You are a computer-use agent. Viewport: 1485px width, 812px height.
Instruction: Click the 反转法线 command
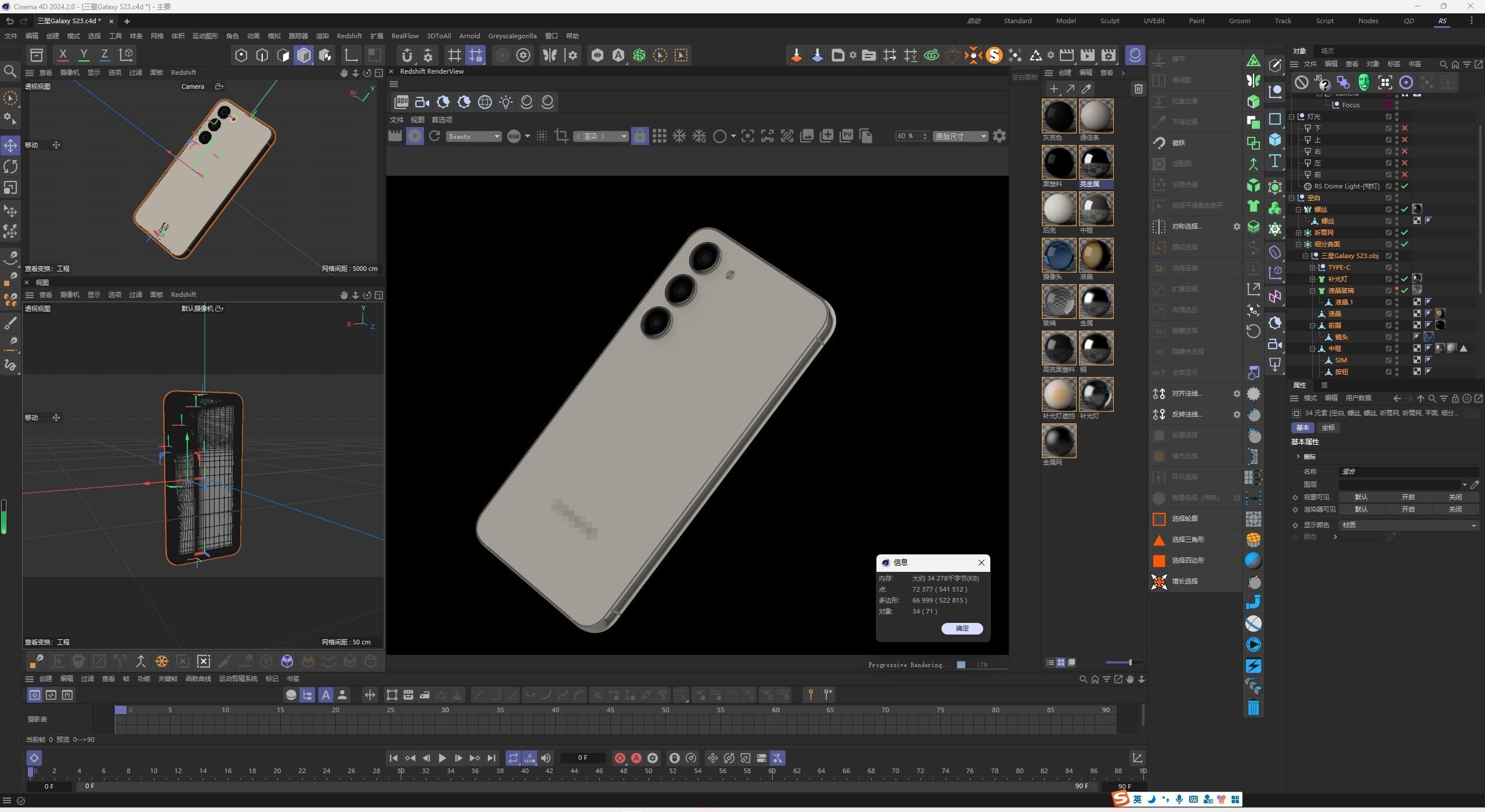click(1187, 414)
